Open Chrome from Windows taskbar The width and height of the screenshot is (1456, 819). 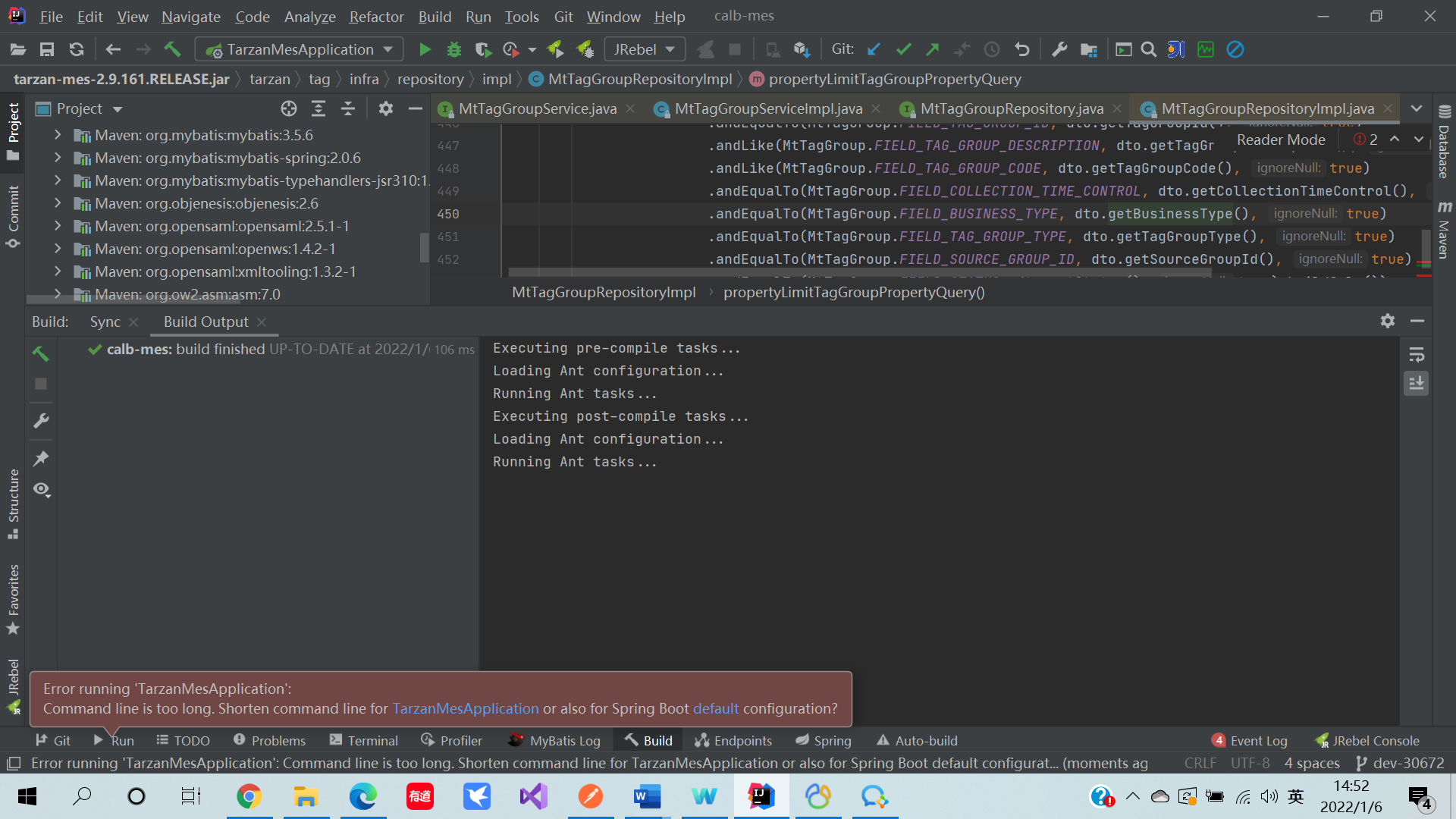click(249, 796)
